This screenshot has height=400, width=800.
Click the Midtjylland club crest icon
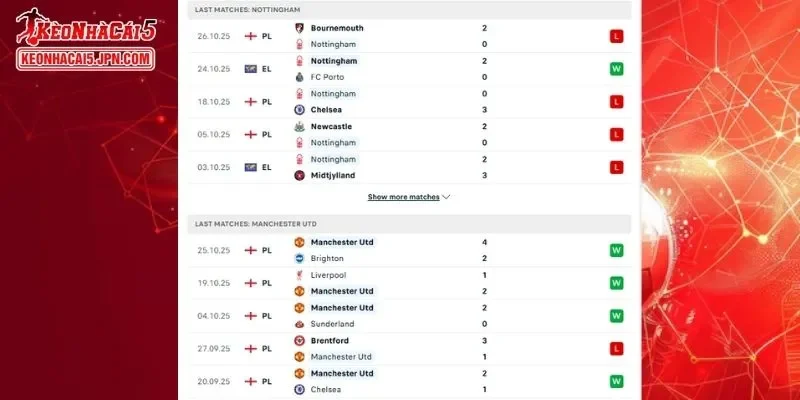pos(299,175)
